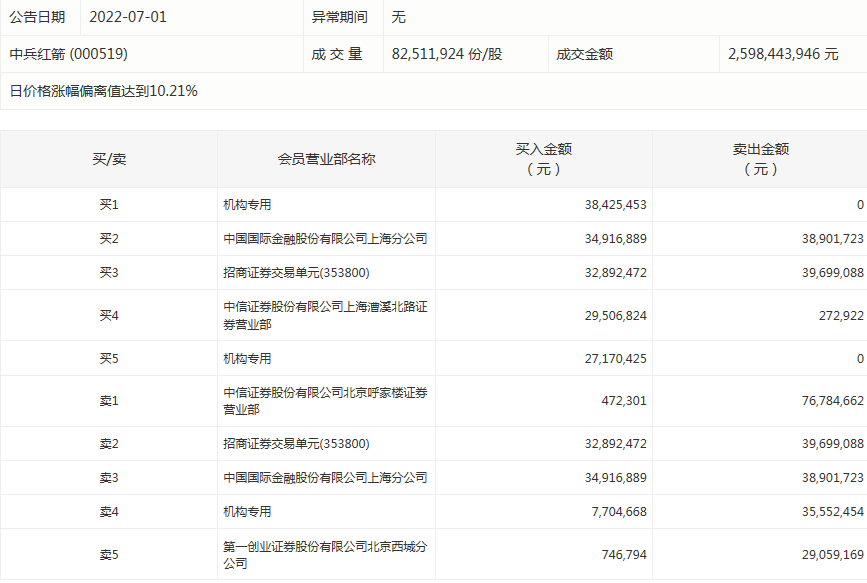Select 32,892,472 in the 买3 row
This screenshot has width=867, height=583.
point(615,273)
